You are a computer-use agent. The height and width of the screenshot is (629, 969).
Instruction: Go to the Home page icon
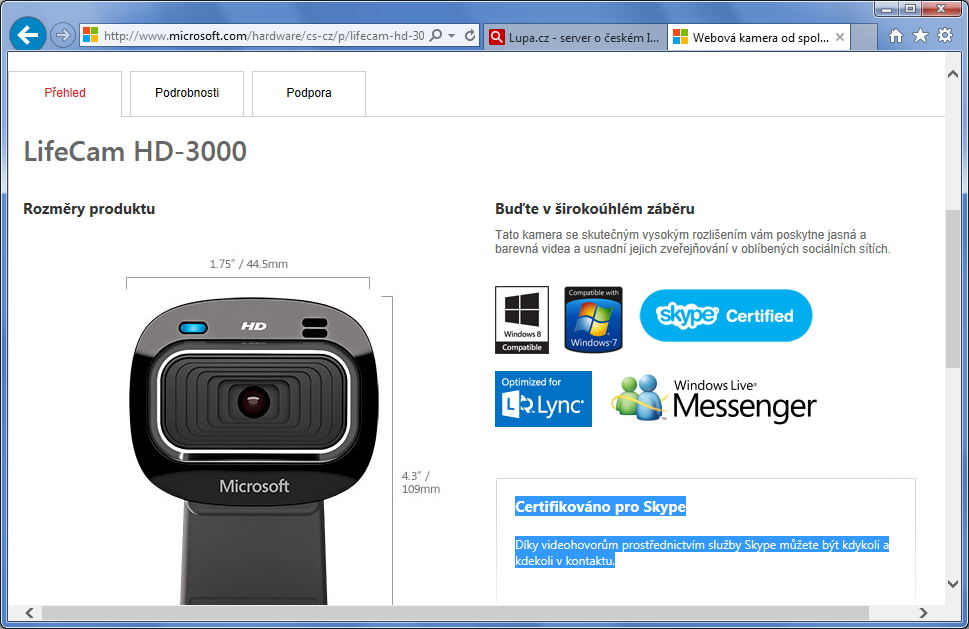tap(895, 36)
